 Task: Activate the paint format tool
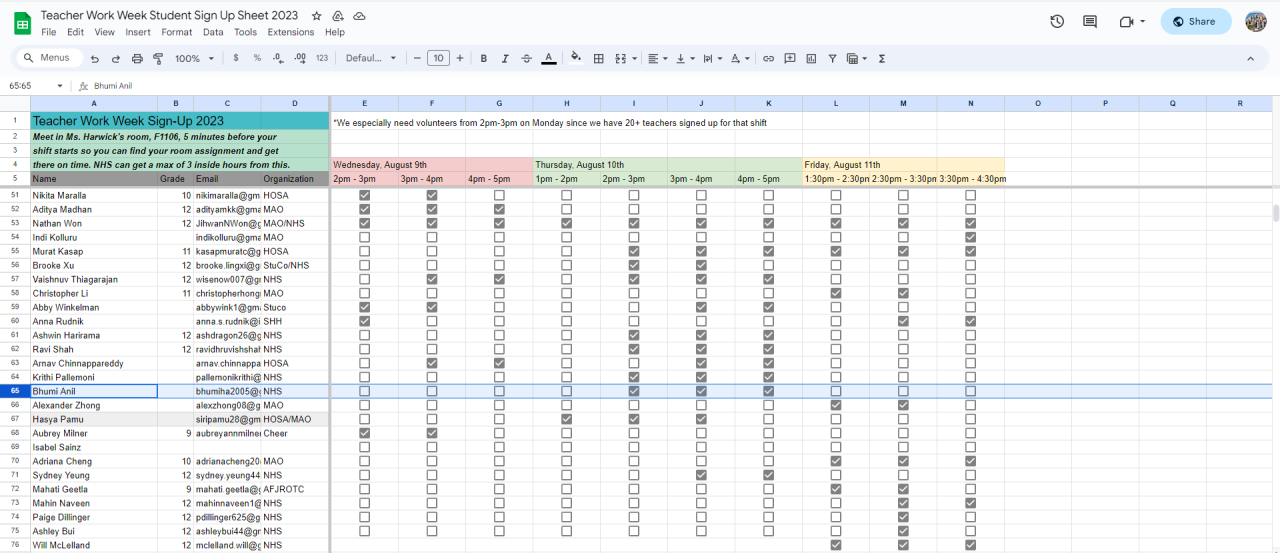pos(158,59)
